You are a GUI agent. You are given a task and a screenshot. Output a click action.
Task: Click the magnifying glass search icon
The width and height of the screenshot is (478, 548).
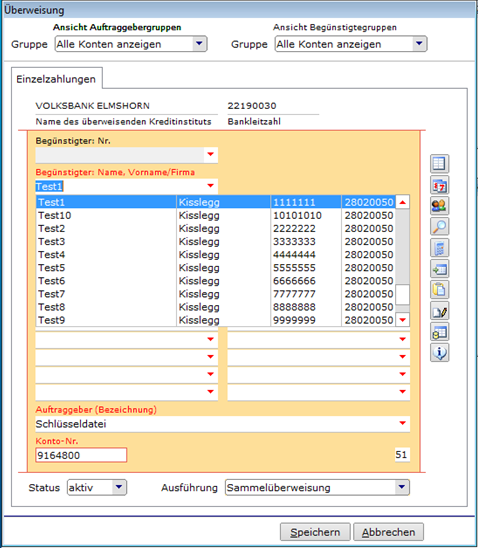(x=439, y=226)
